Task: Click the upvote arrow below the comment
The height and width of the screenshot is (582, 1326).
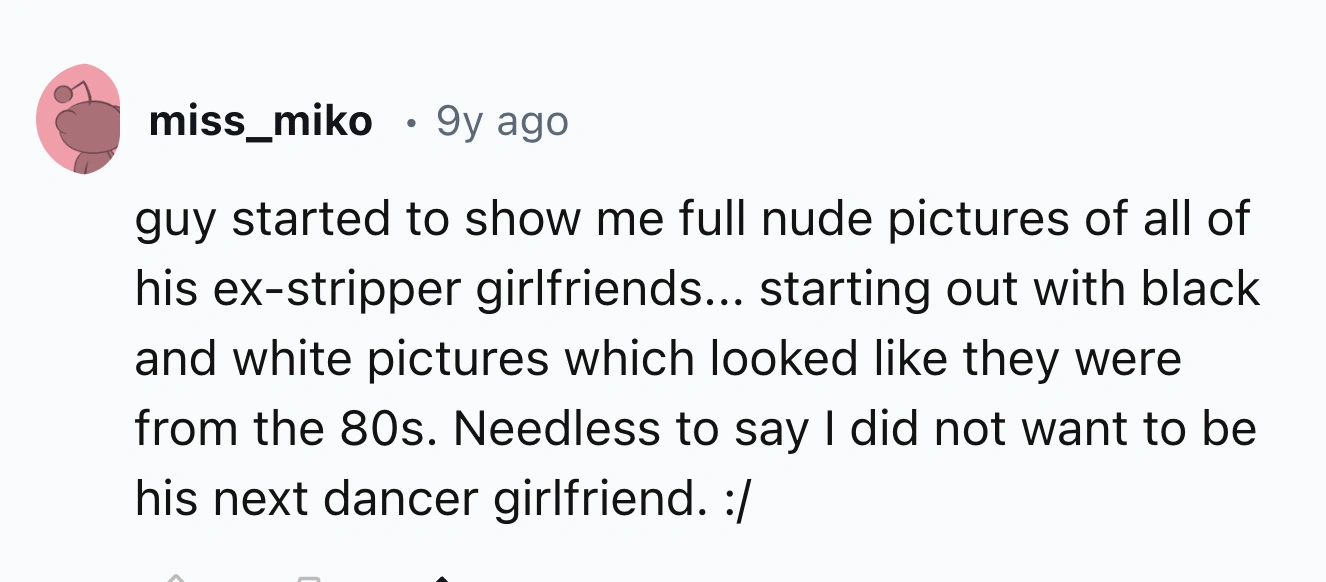Action: point(175,577)
